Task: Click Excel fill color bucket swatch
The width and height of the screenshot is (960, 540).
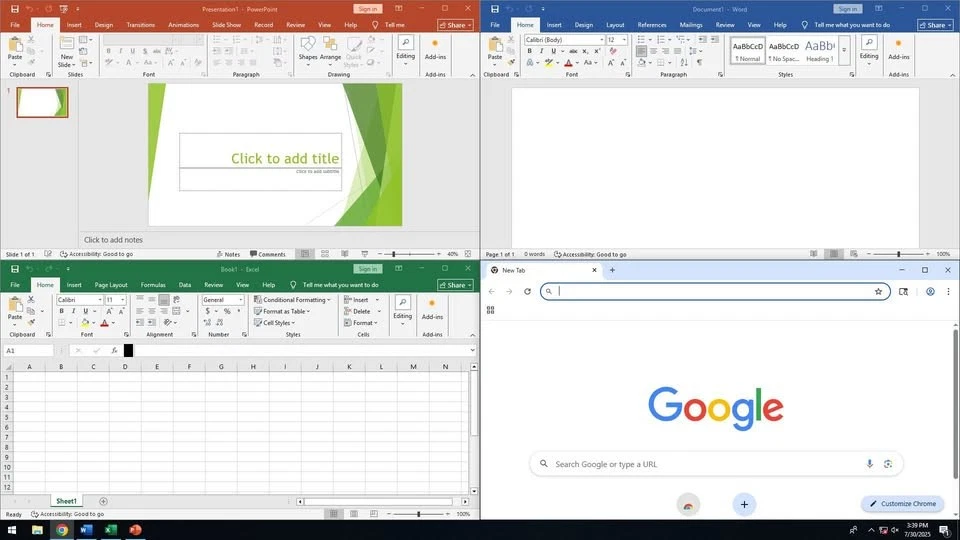Action: click(x=85, y=323)
